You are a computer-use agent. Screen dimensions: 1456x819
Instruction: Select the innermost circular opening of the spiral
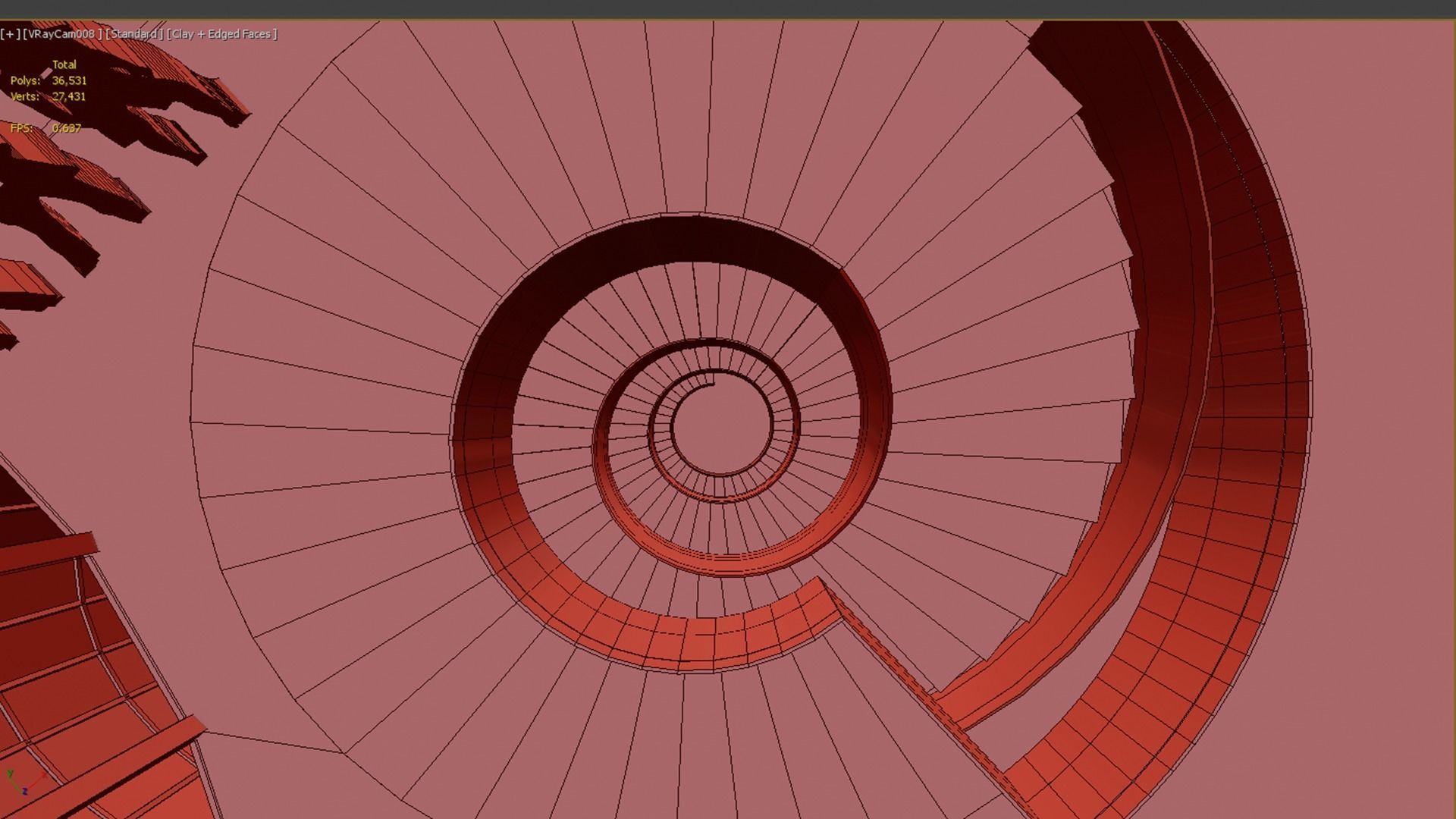click(x=720, y=428)
